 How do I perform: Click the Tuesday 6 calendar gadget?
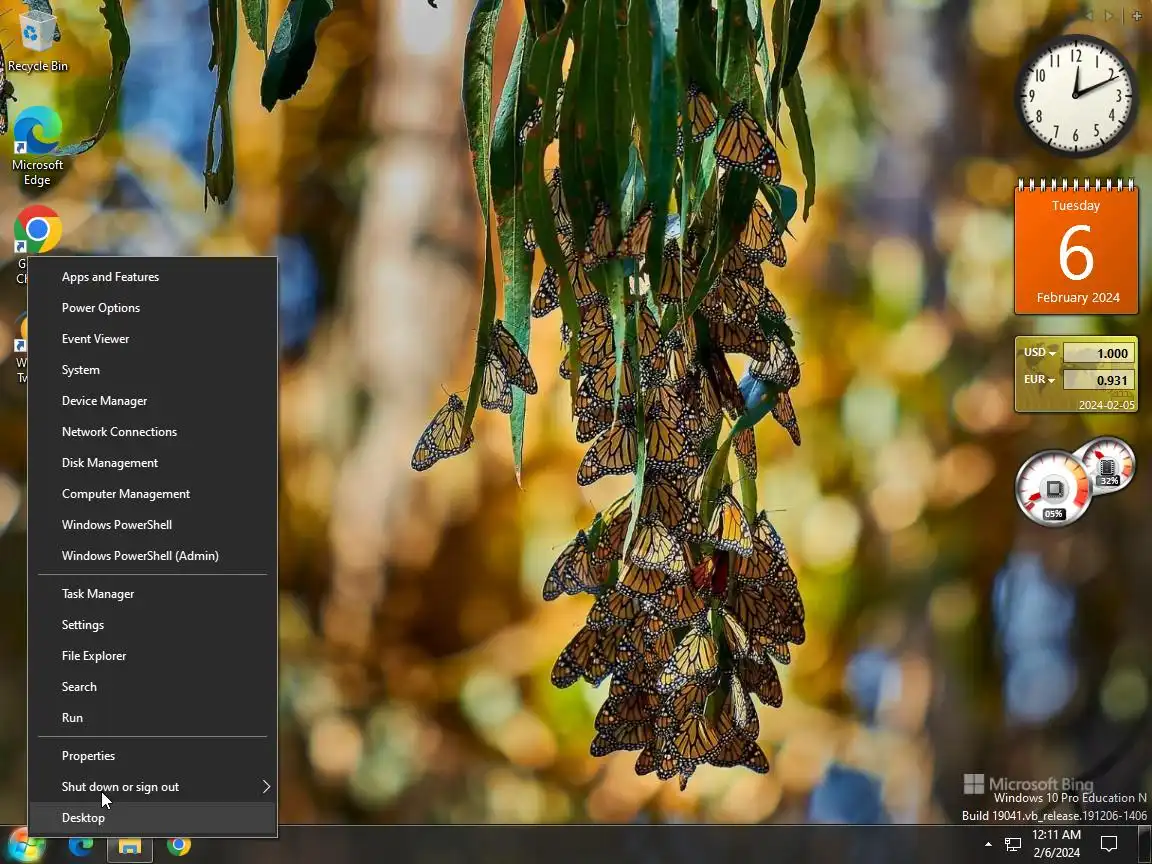tap(1076, 248)
